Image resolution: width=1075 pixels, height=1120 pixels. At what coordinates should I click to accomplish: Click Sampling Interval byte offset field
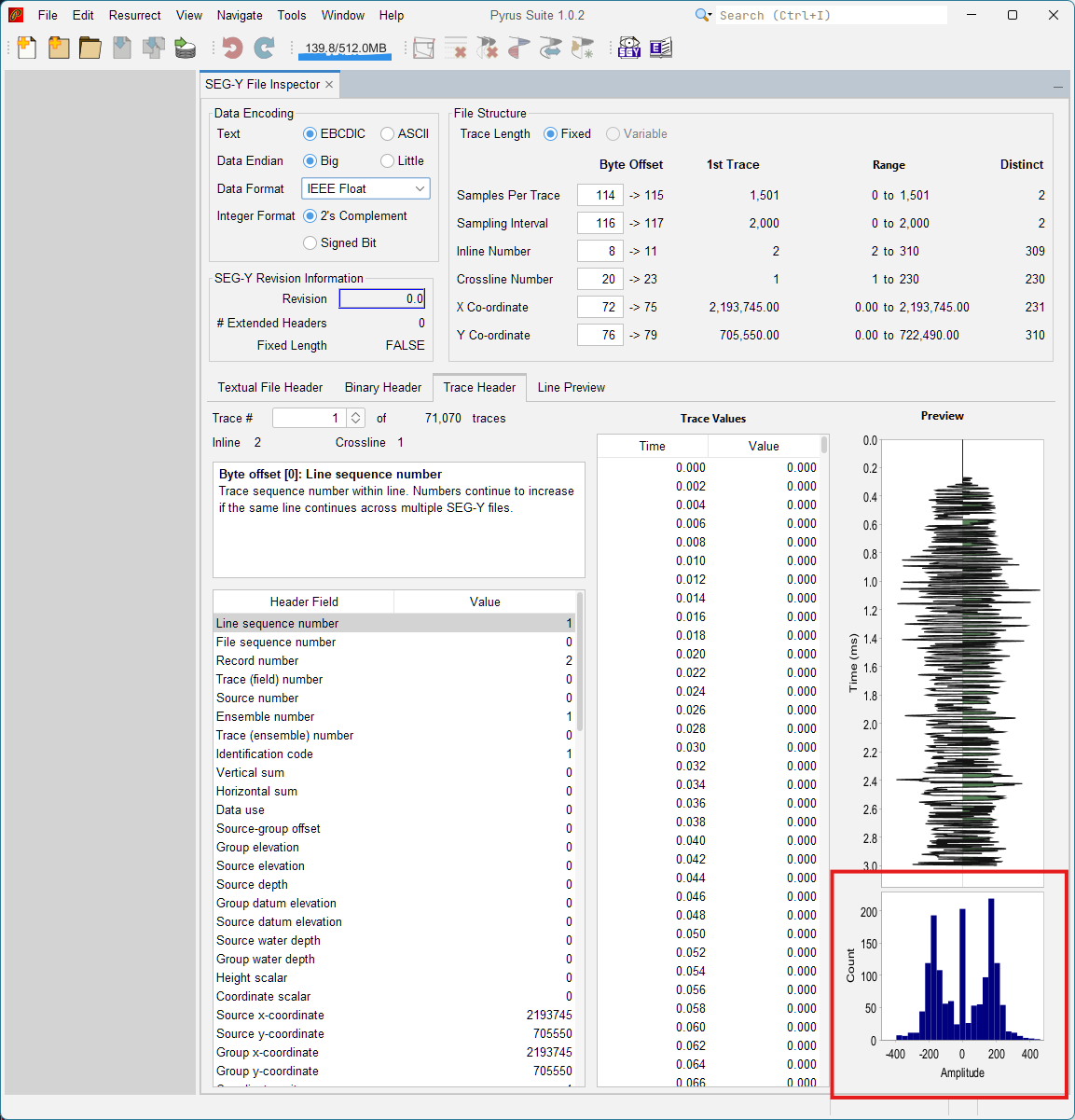(600, 223)
